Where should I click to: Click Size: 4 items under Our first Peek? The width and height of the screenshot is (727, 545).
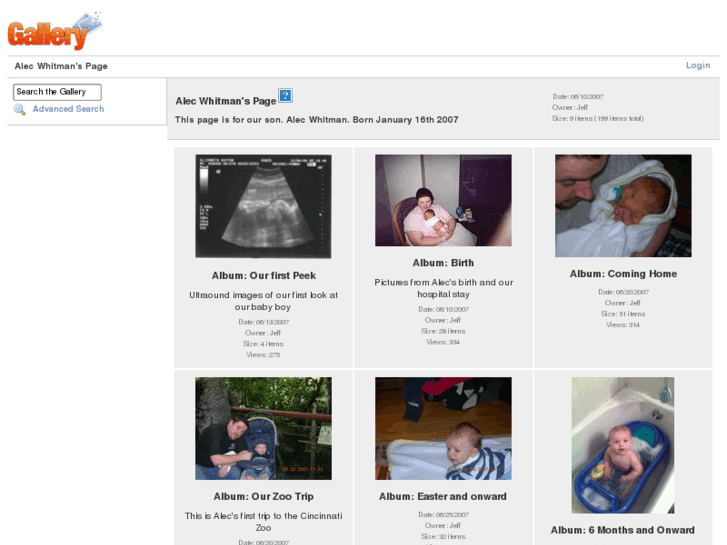tap(263, 344)
